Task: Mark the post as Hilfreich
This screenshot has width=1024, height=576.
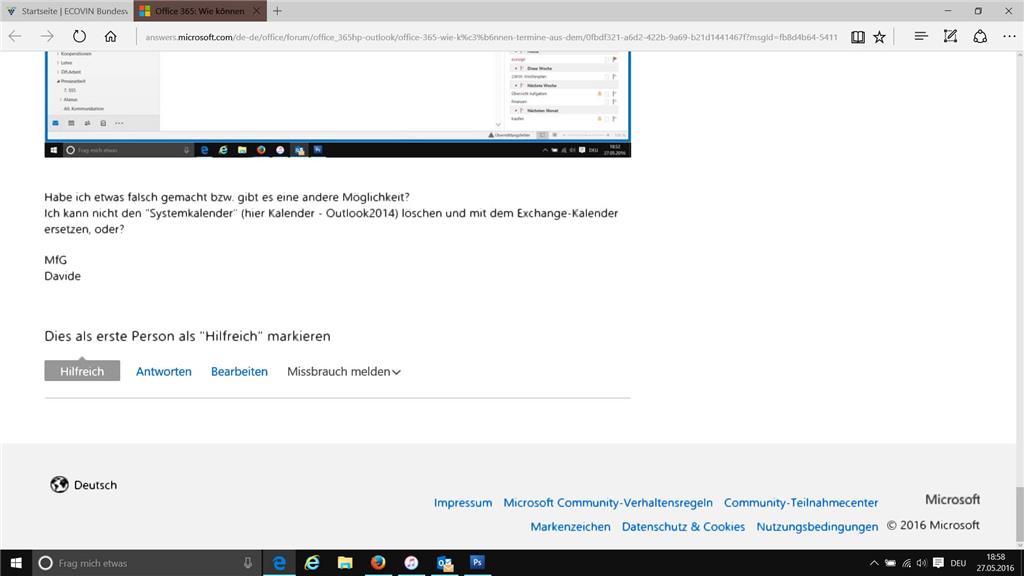Action: [82, 371]
